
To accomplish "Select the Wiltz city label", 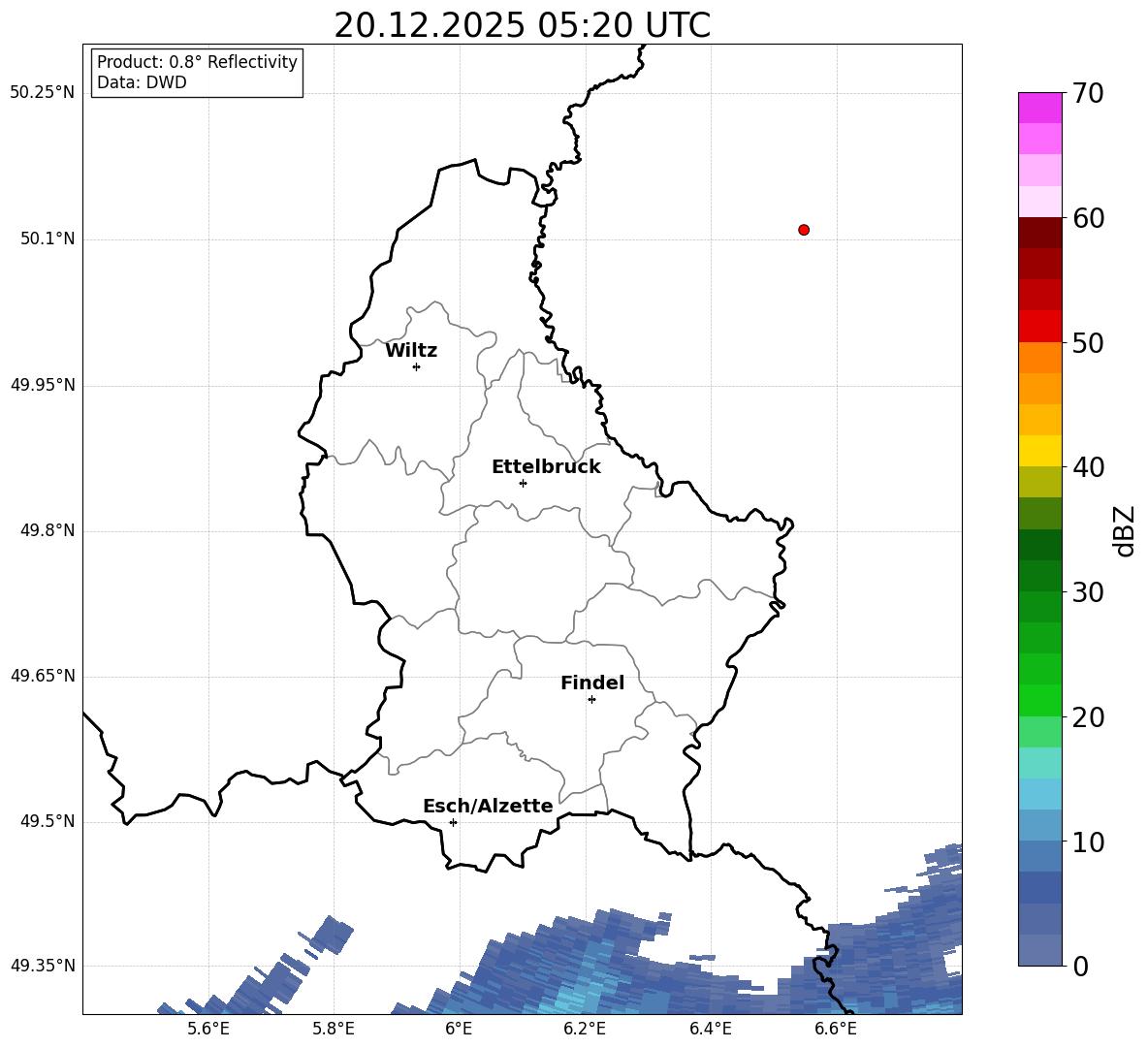I will click(411, 351).
